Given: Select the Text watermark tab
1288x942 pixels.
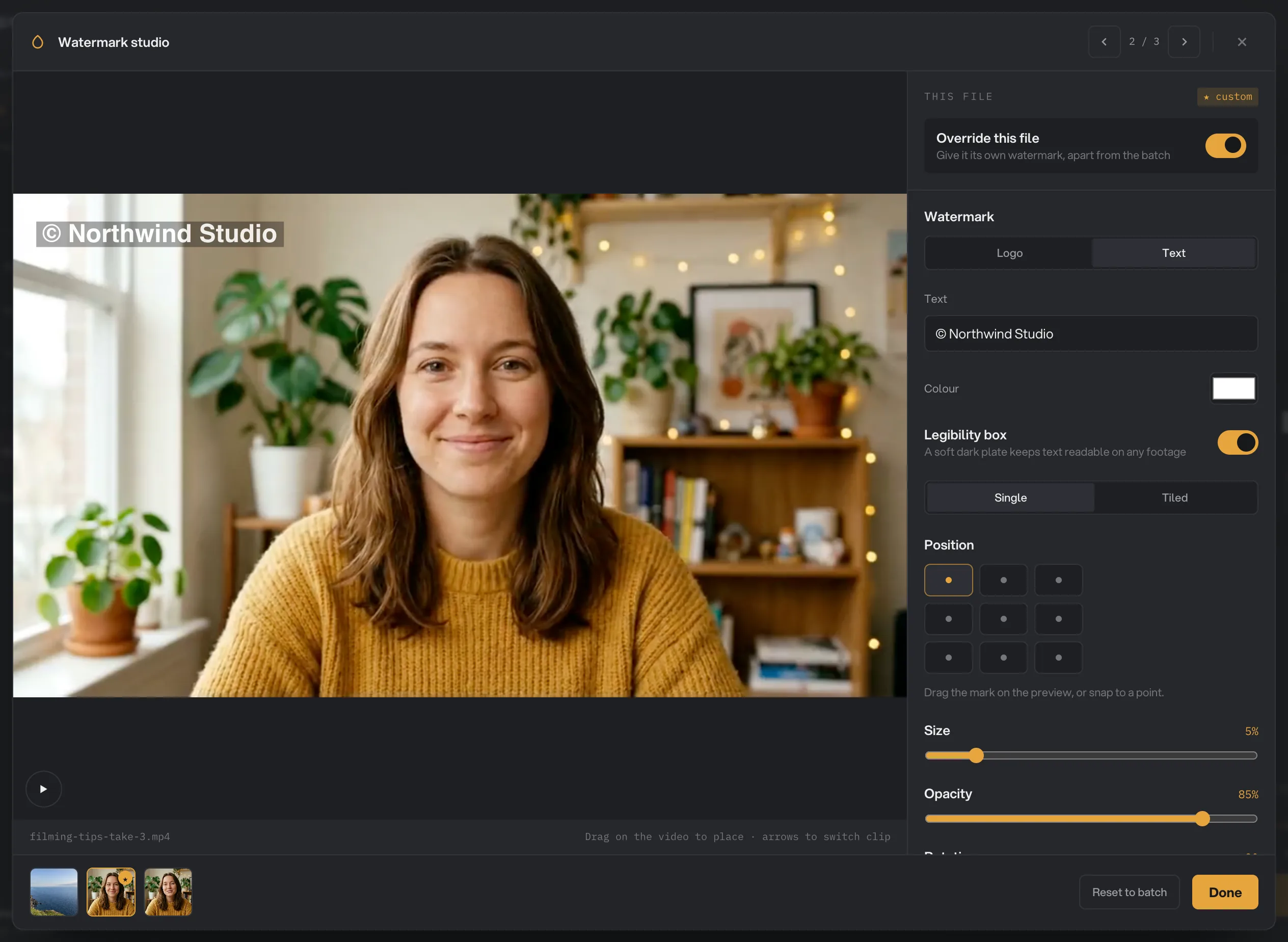Looking at the screenshot, I should 1173,253.
